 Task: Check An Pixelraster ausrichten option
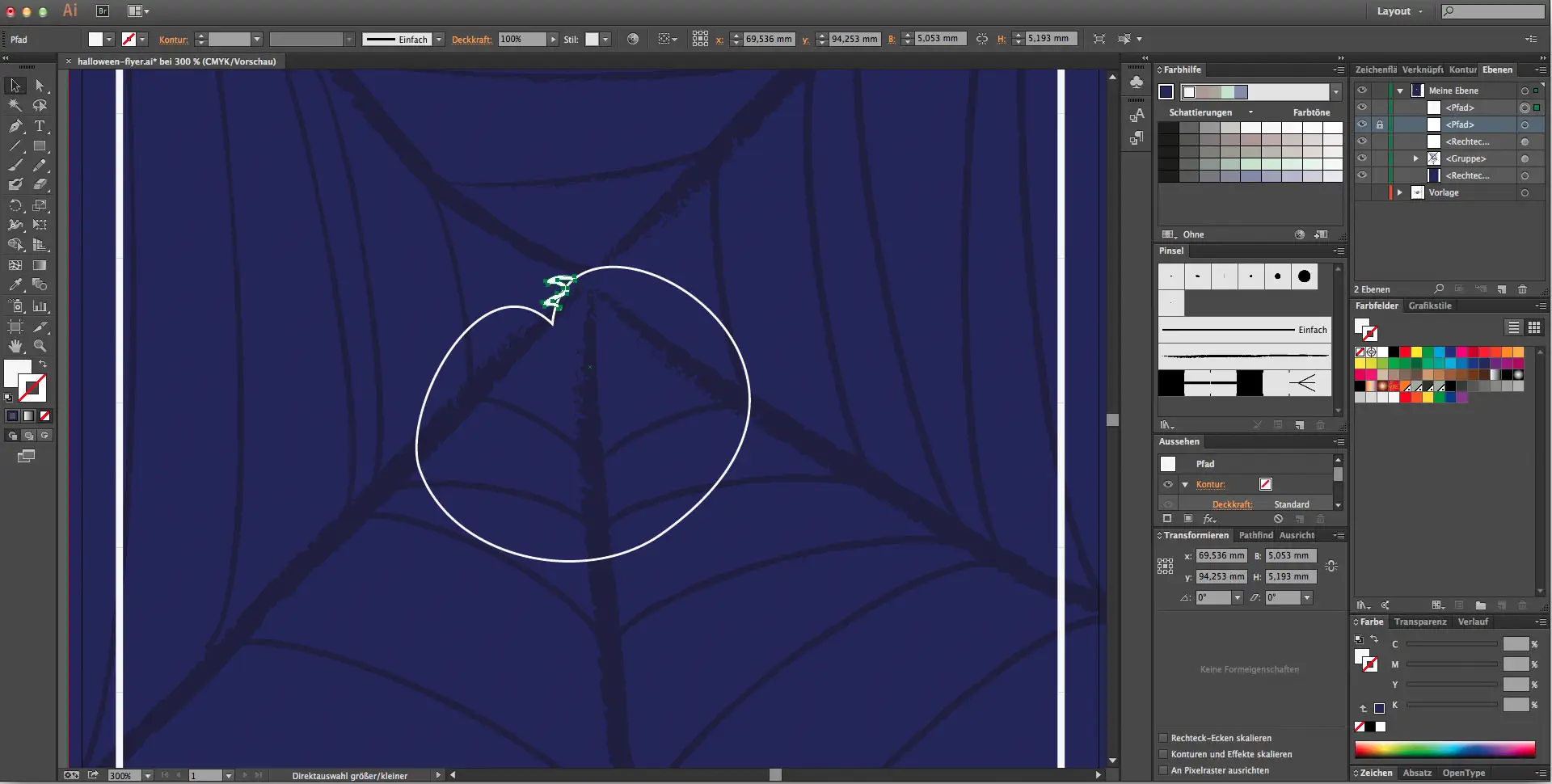point(1163,770)
